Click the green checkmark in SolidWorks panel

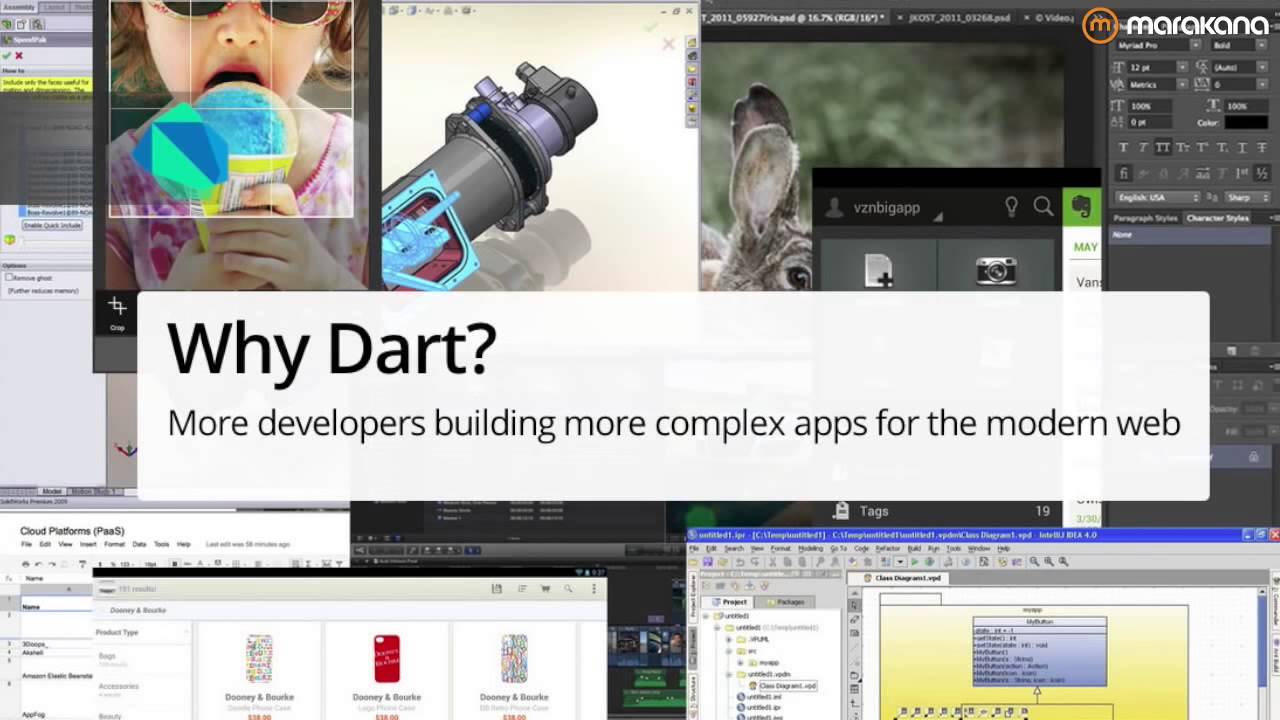pos(7,56)
